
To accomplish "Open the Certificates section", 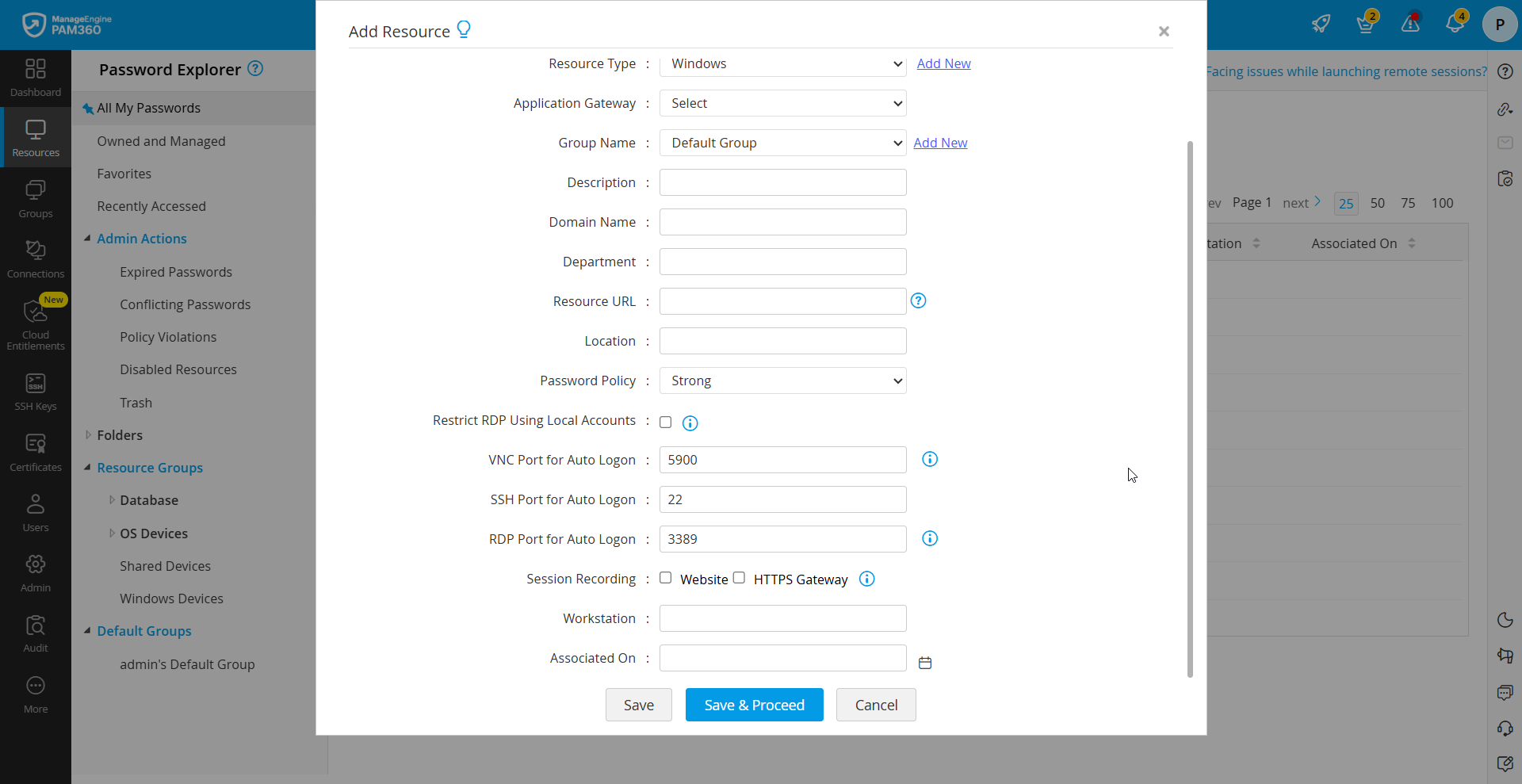I will pos(35,450).
